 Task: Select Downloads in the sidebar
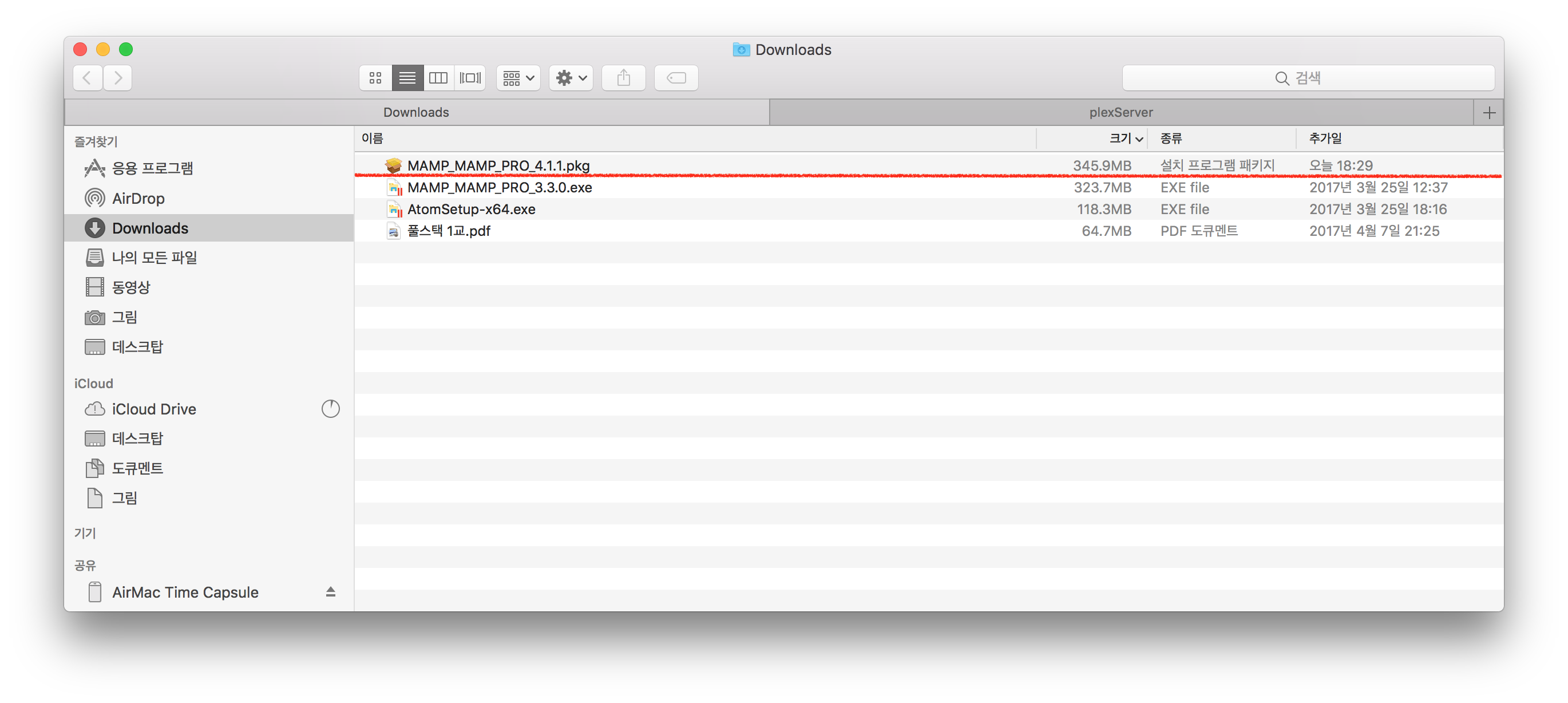click(x=209, y=228)
